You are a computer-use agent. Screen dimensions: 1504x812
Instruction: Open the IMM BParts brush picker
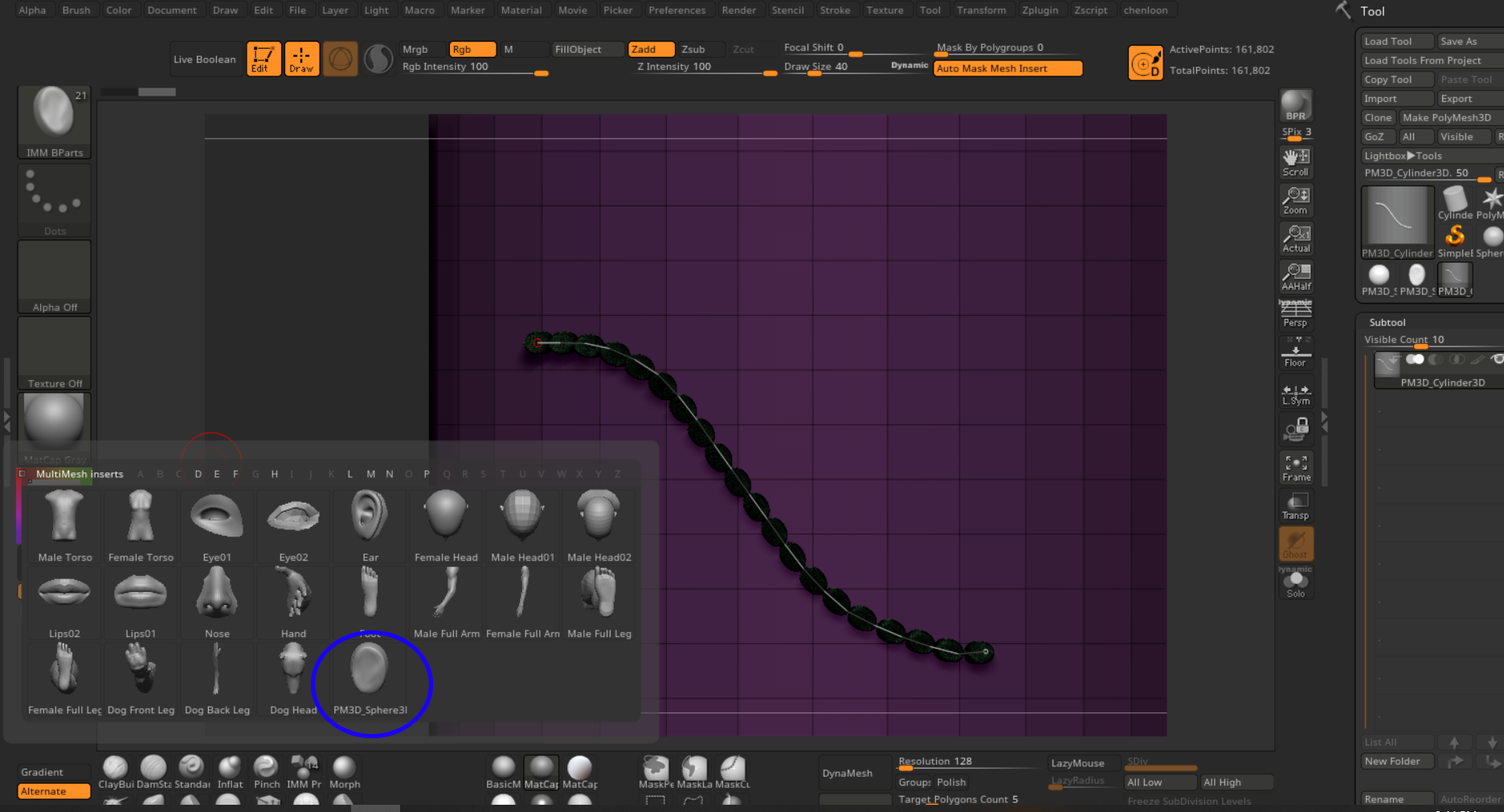[54, 122]
